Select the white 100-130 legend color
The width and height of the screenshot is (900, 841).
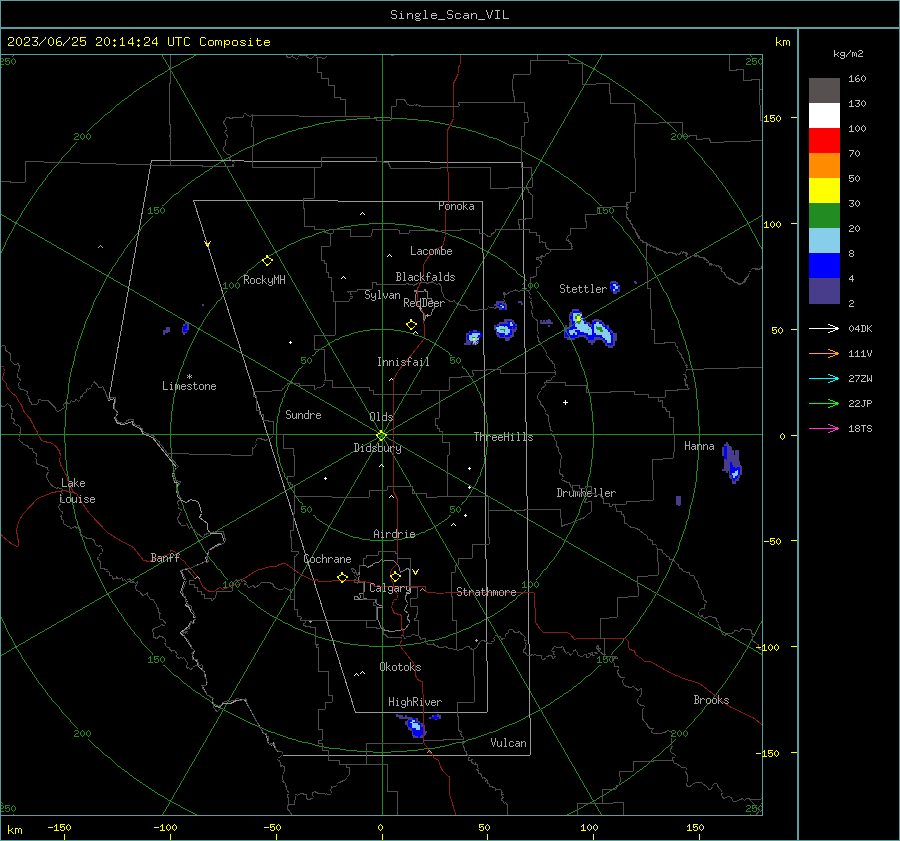pyautogui.click(x=824, y=116)
